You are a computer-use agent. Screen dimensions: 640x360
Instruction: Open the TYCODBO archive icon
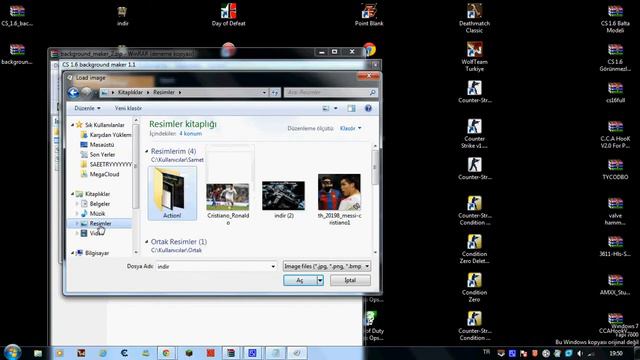(x=615, y=169)
